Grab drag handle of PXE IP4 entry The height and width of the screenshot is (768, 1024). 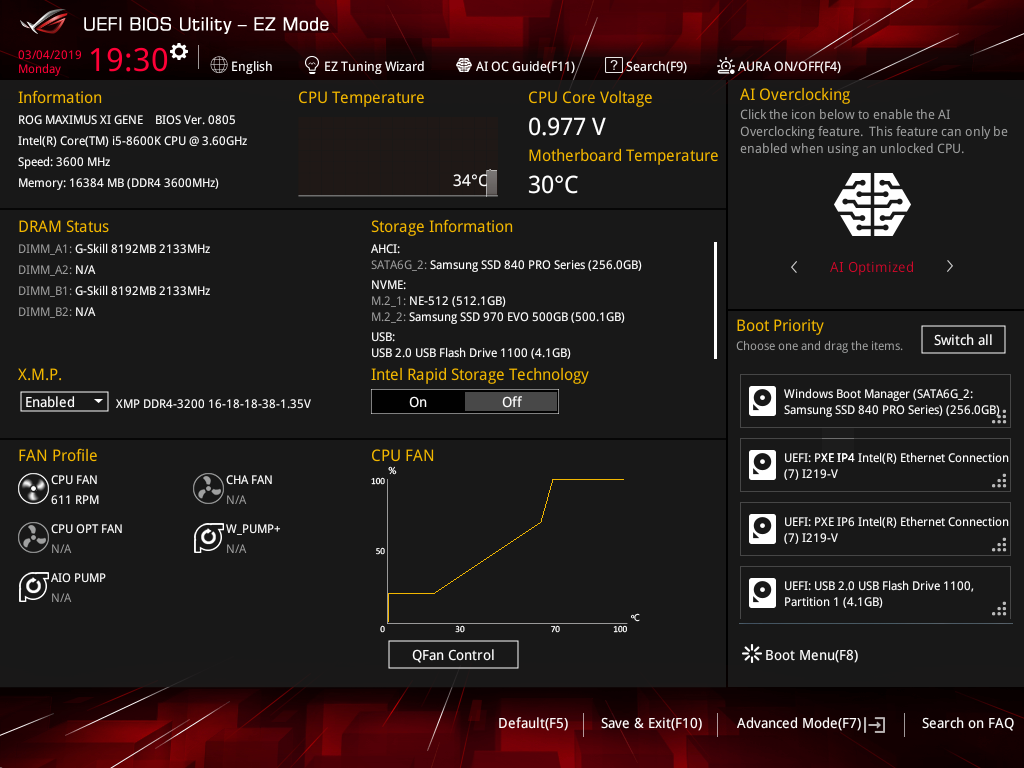click(999, 481)
